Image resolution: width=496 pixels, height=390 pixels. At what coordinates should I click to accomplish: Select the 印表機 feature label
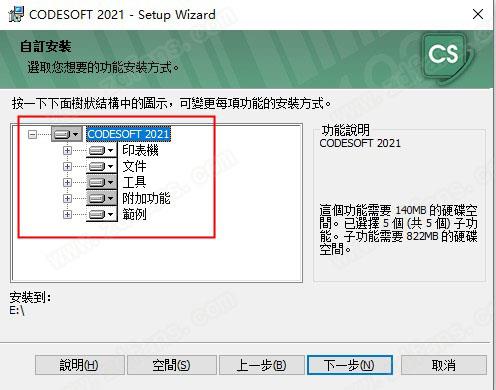point(140,150)
